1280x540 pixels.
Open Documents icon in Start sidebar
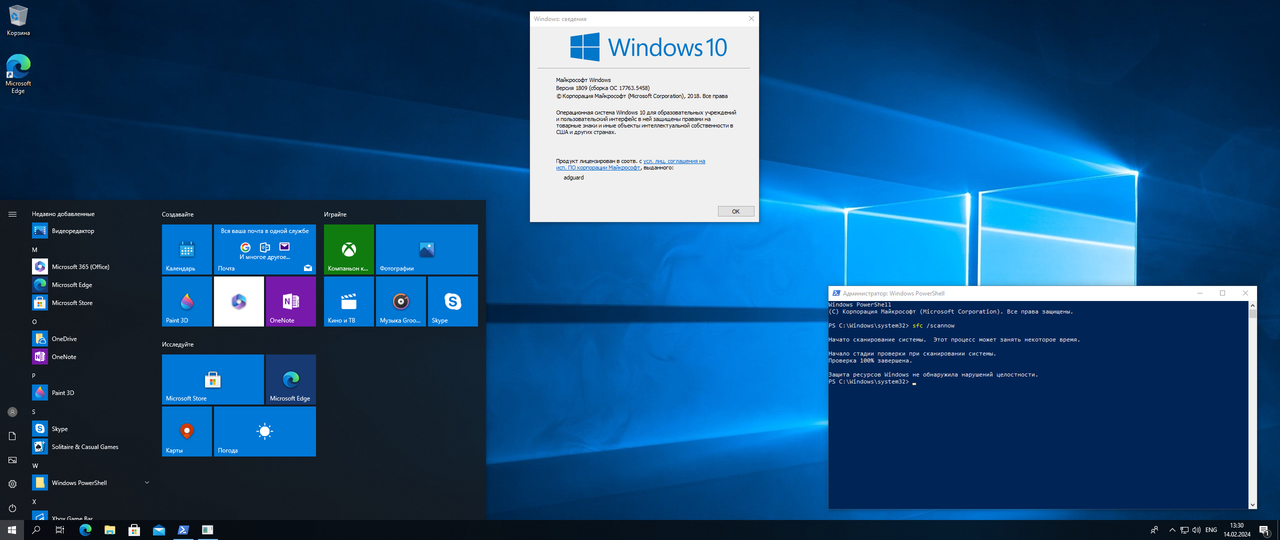(12, 436)
